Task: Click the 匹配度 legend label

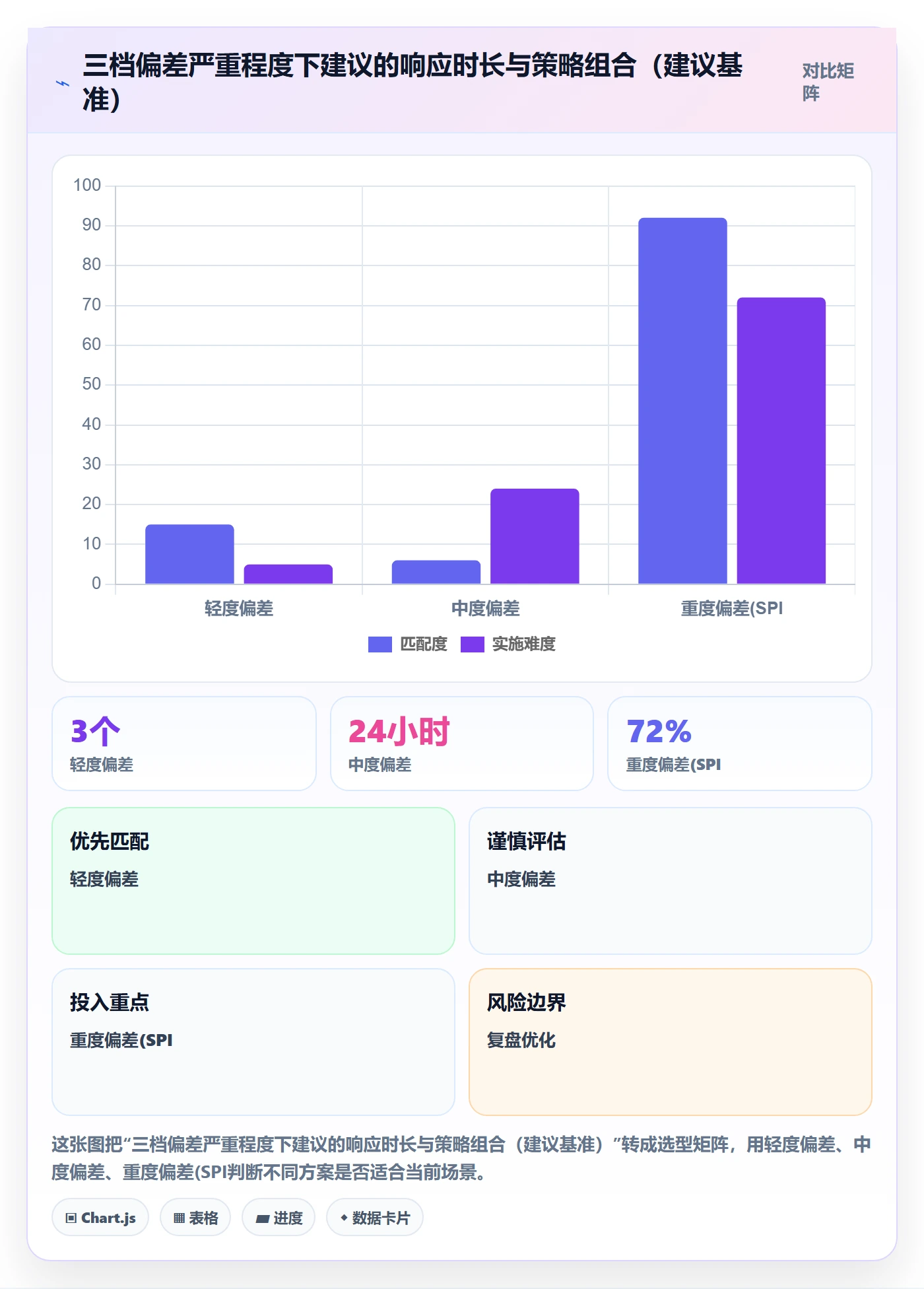Action: [x=424, y=644]
